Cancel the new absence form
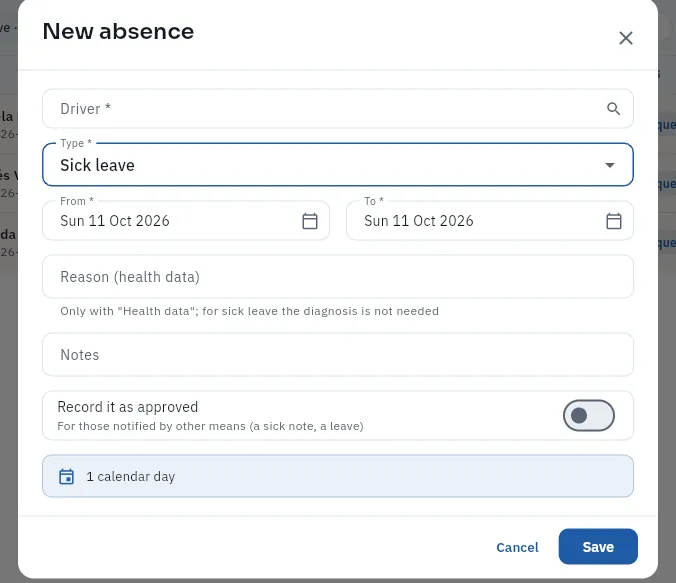676x583 pixels. click(517, 547)
